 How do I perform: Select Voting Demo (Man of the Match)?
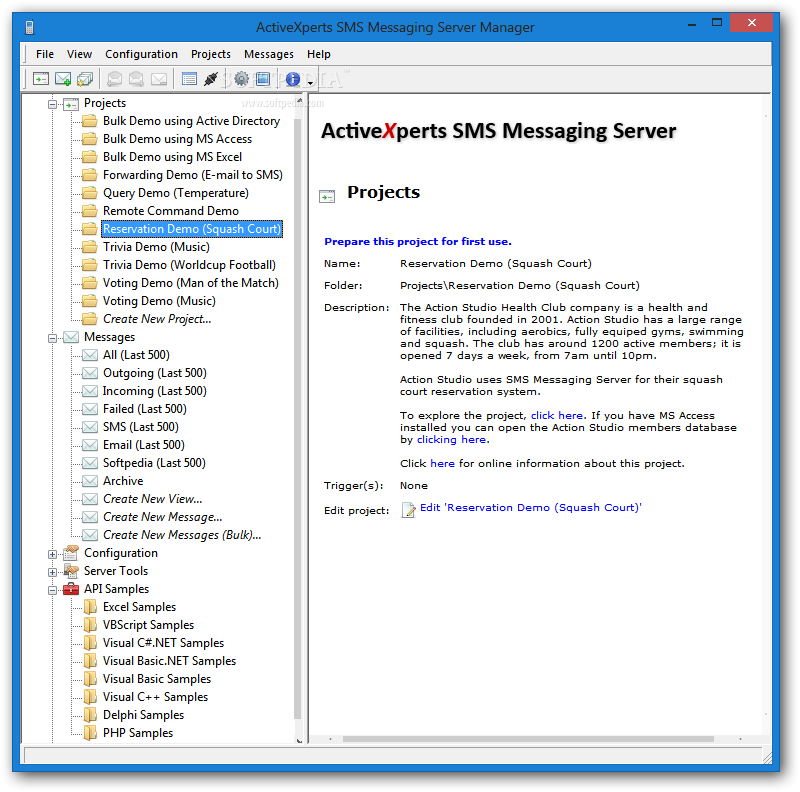[x=191, y=283]
